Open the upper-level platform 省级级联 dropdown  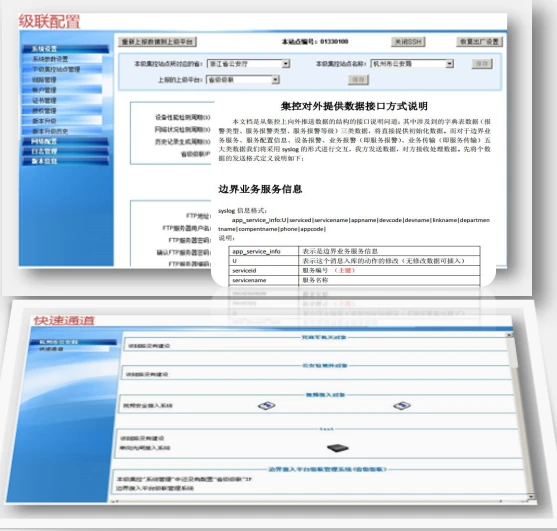tap(275, 80)
